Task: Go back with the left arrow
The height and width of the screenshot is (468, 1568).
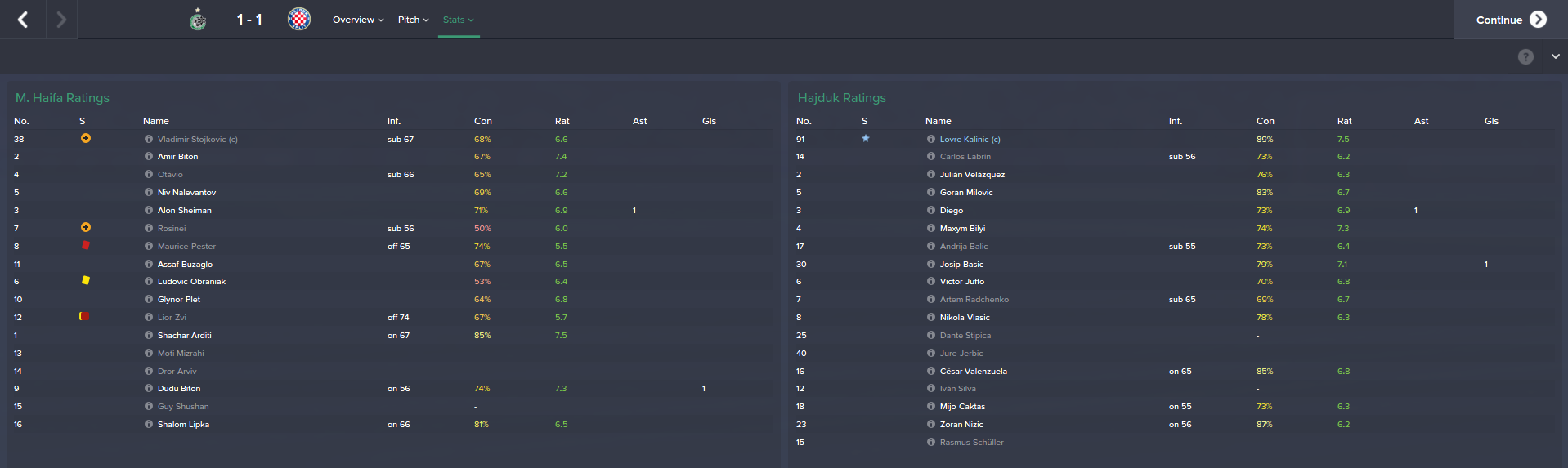Action: click(x=23, y=20)
